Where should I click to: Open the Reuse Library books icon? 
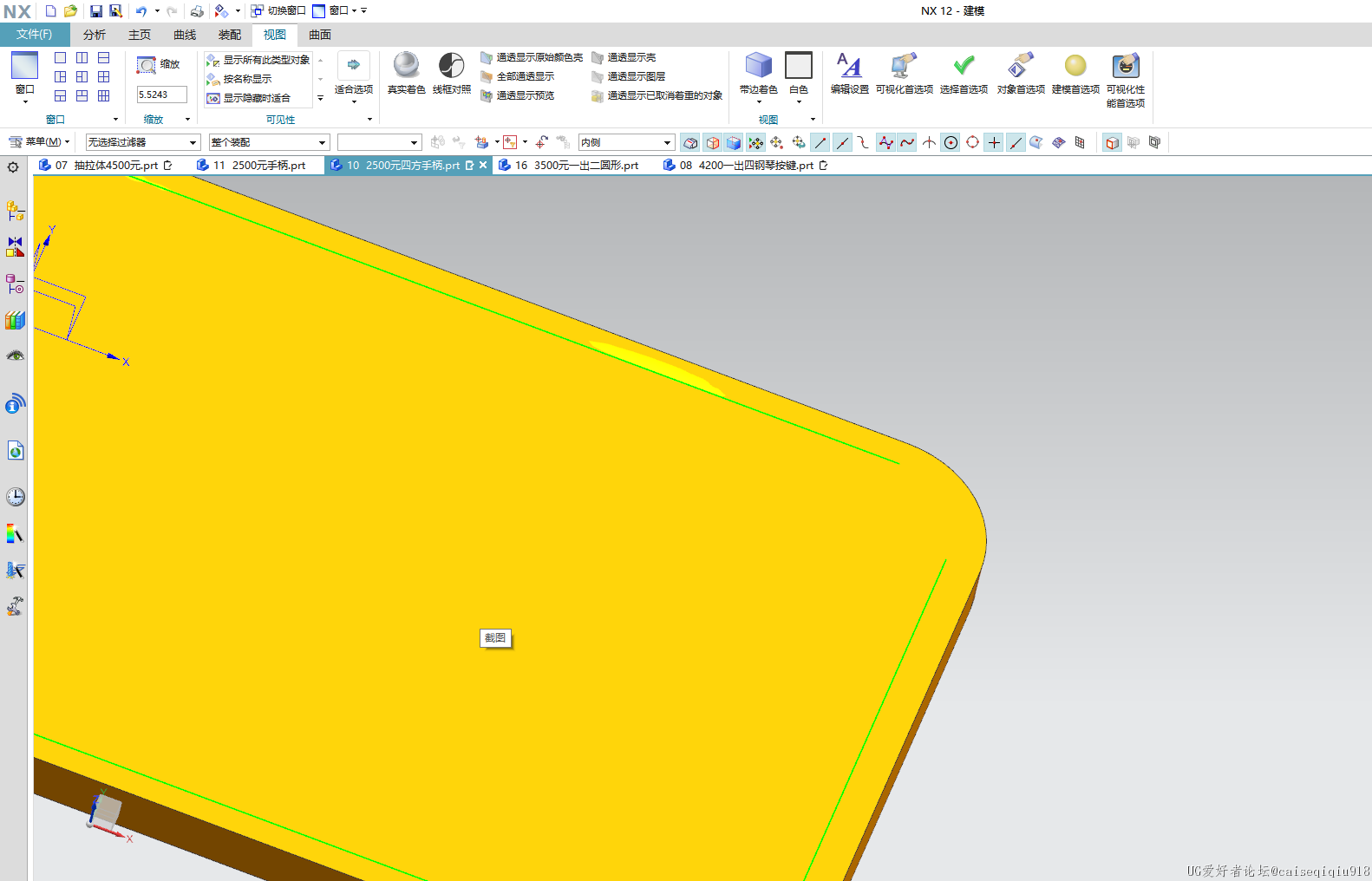(15, 320)
